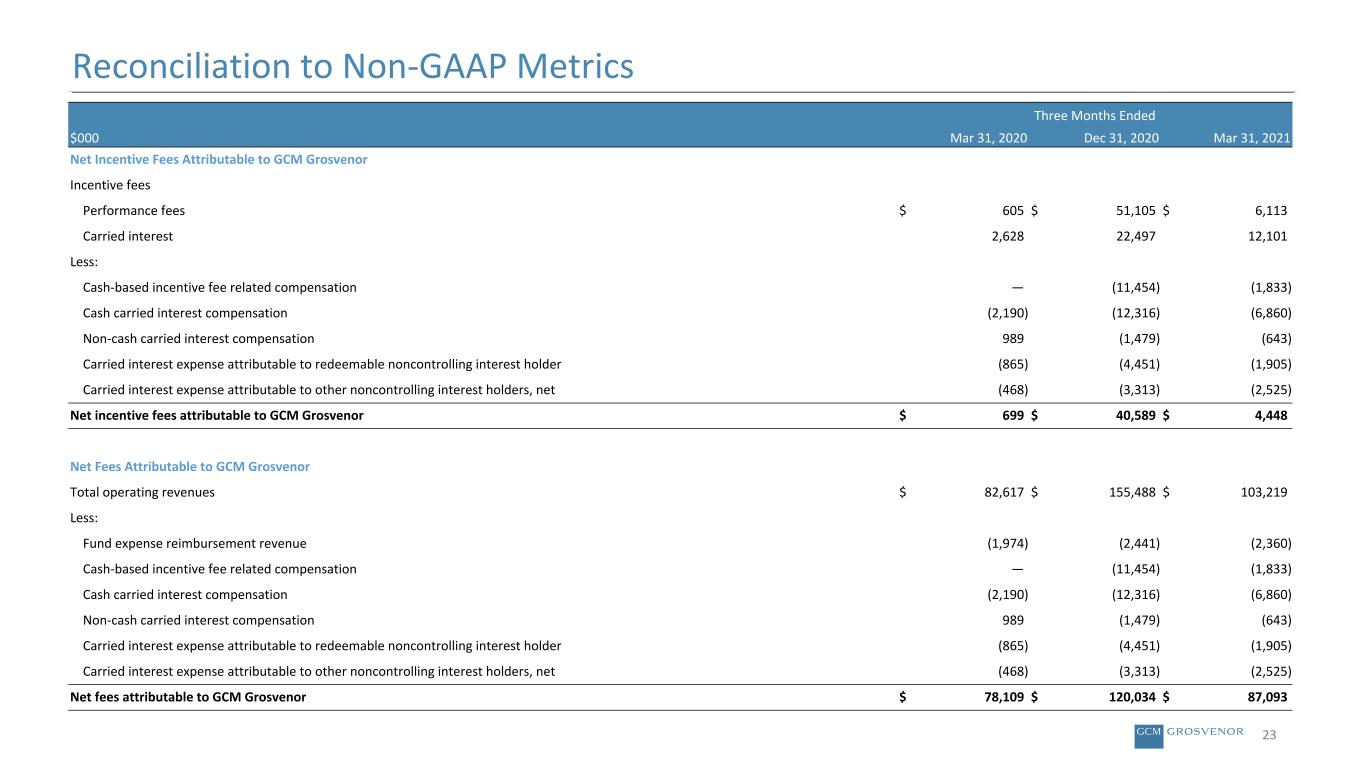Click the bold "Net fees attributable to GCM Grosvenor" total label
Viewport: 1365px width, 768px height.
coord(188,697)
